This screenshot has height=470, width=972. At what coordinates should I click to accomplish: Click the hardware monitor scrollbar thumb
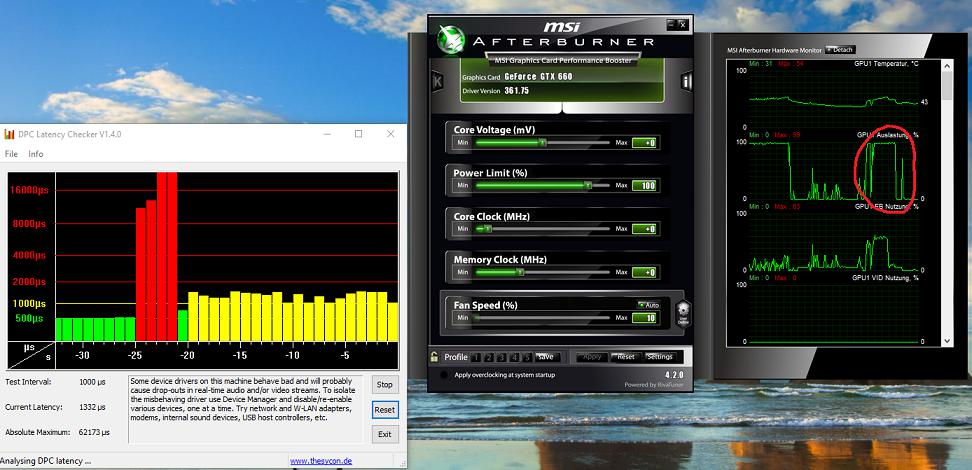(x=947, y=86)
